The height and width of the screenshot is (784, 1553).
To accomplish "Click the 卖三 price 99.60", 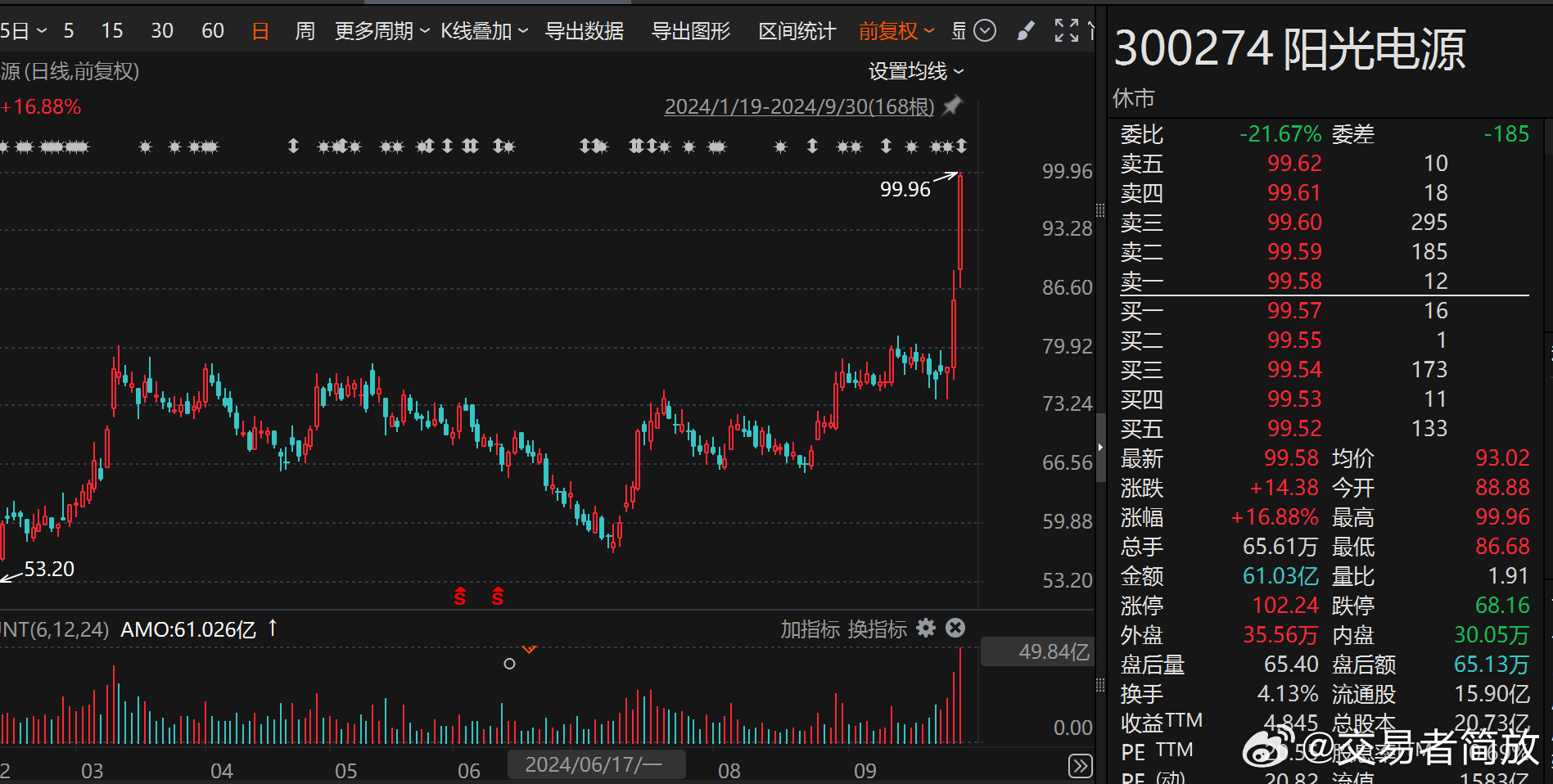I will point(1294,222).
